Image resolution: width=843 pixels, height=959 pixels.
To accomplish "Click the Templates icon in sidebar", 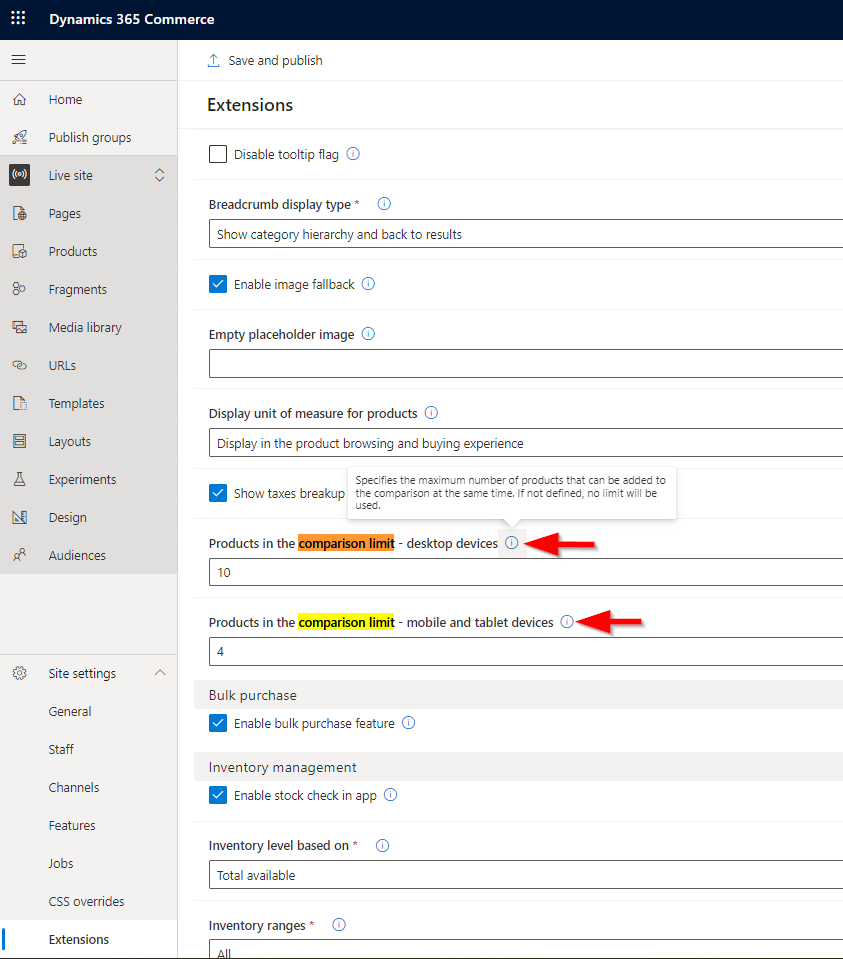I will (20, 403).
